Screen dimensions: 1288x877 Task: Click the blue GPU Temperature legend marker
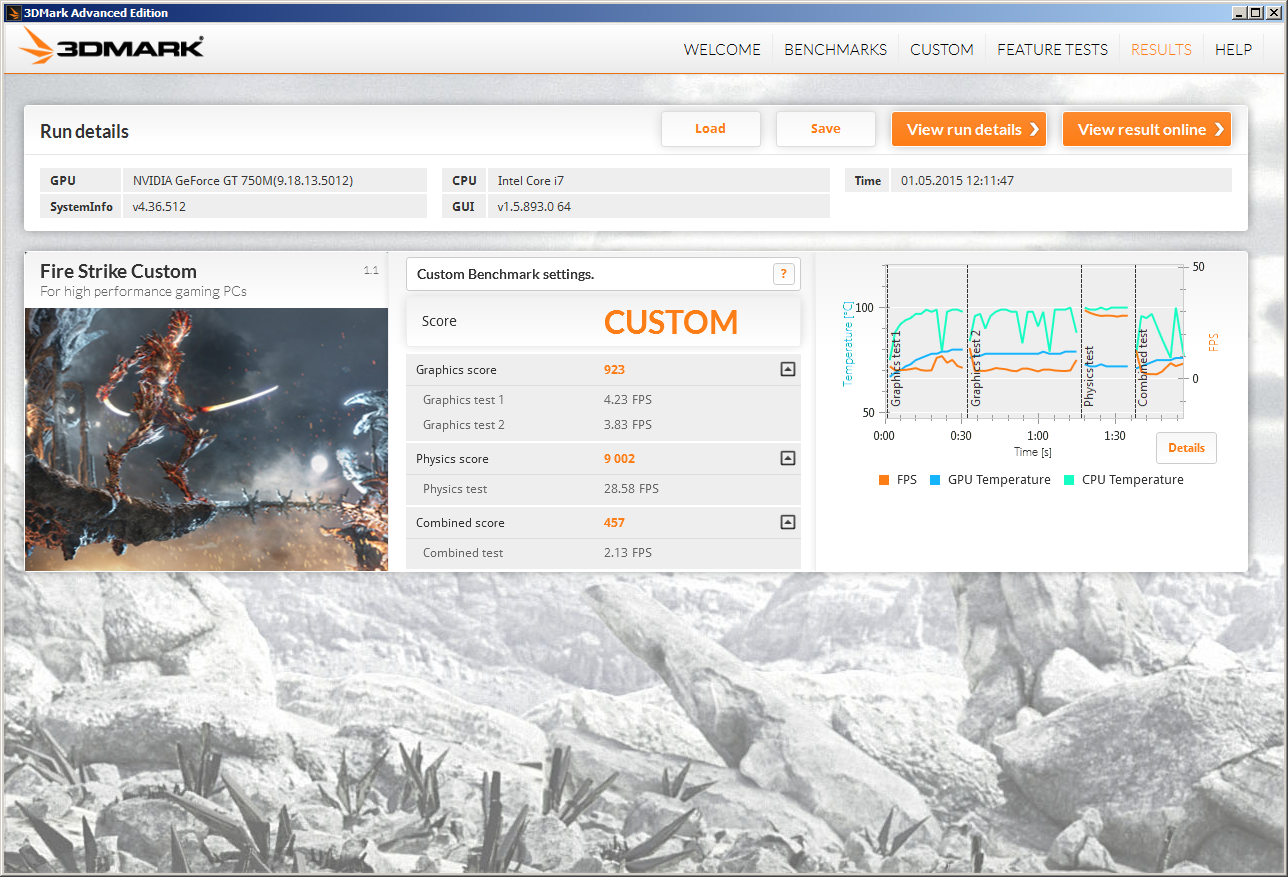935,480
